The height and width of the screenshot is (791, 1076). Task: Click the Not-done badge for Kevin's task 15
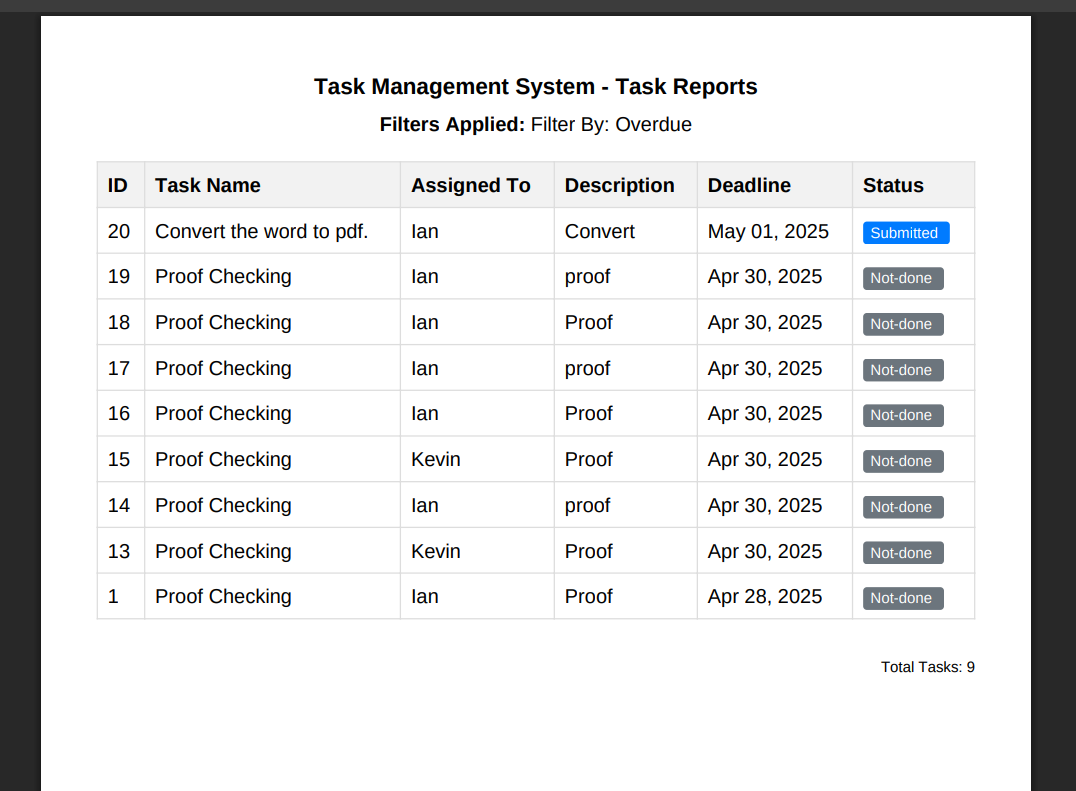[902, 461]
